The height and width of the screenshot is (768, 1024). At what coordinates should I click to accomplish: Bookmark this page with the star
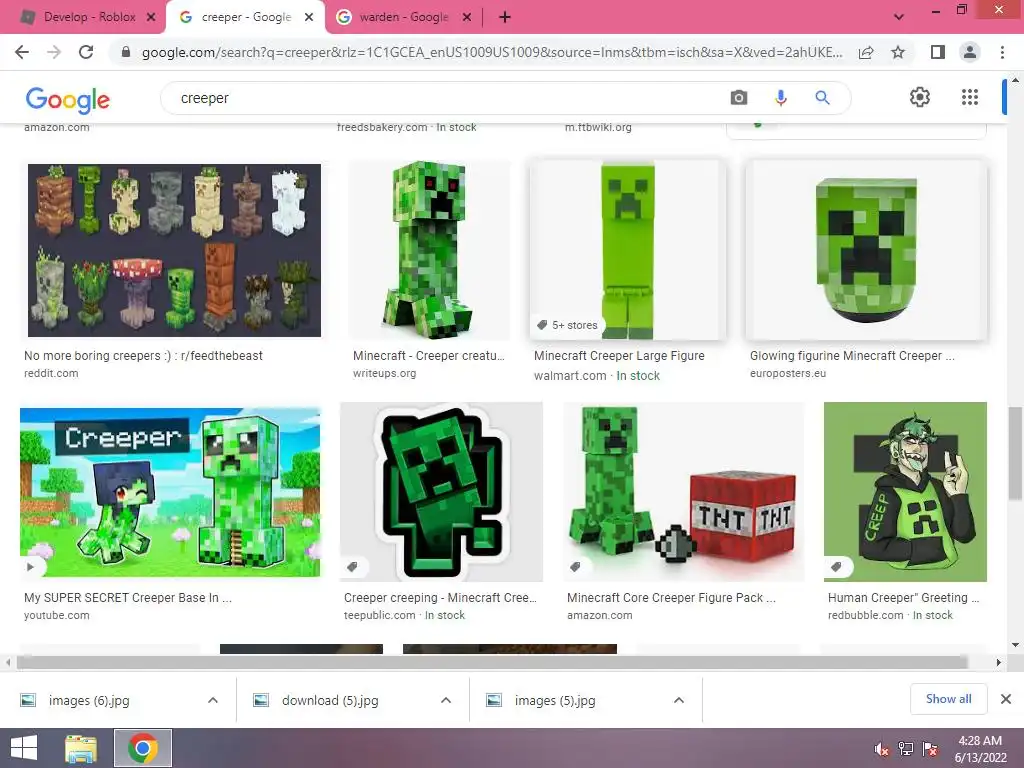click(898, 52)
